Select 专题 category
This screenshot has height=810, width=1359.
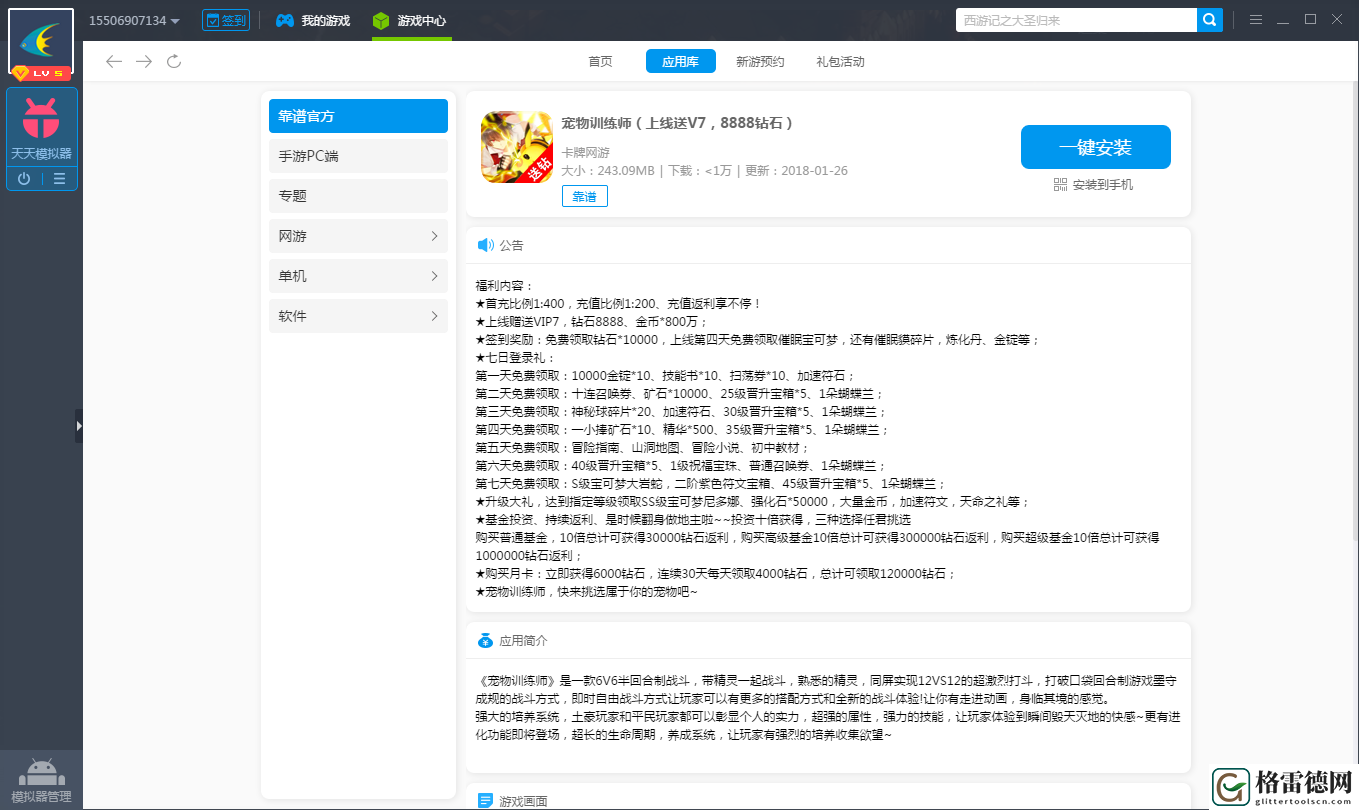pos(358,196)
